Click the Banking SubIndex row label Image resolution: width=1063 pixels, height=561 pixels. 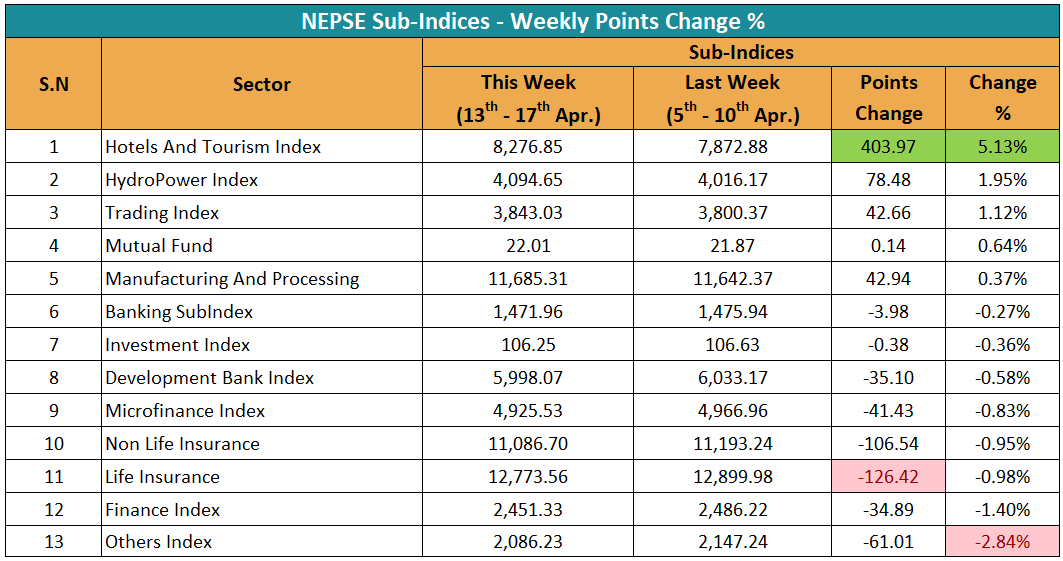point(180,312)
